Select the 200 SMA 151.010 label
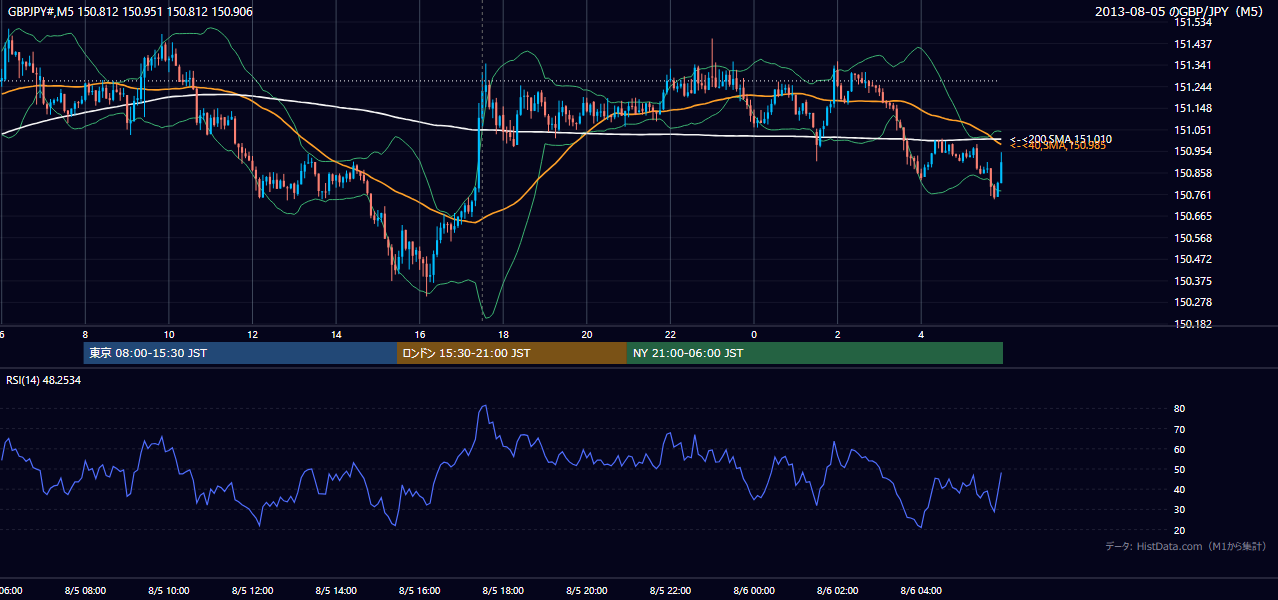The image size is (1278, 600). click(x=1061, y=139)
